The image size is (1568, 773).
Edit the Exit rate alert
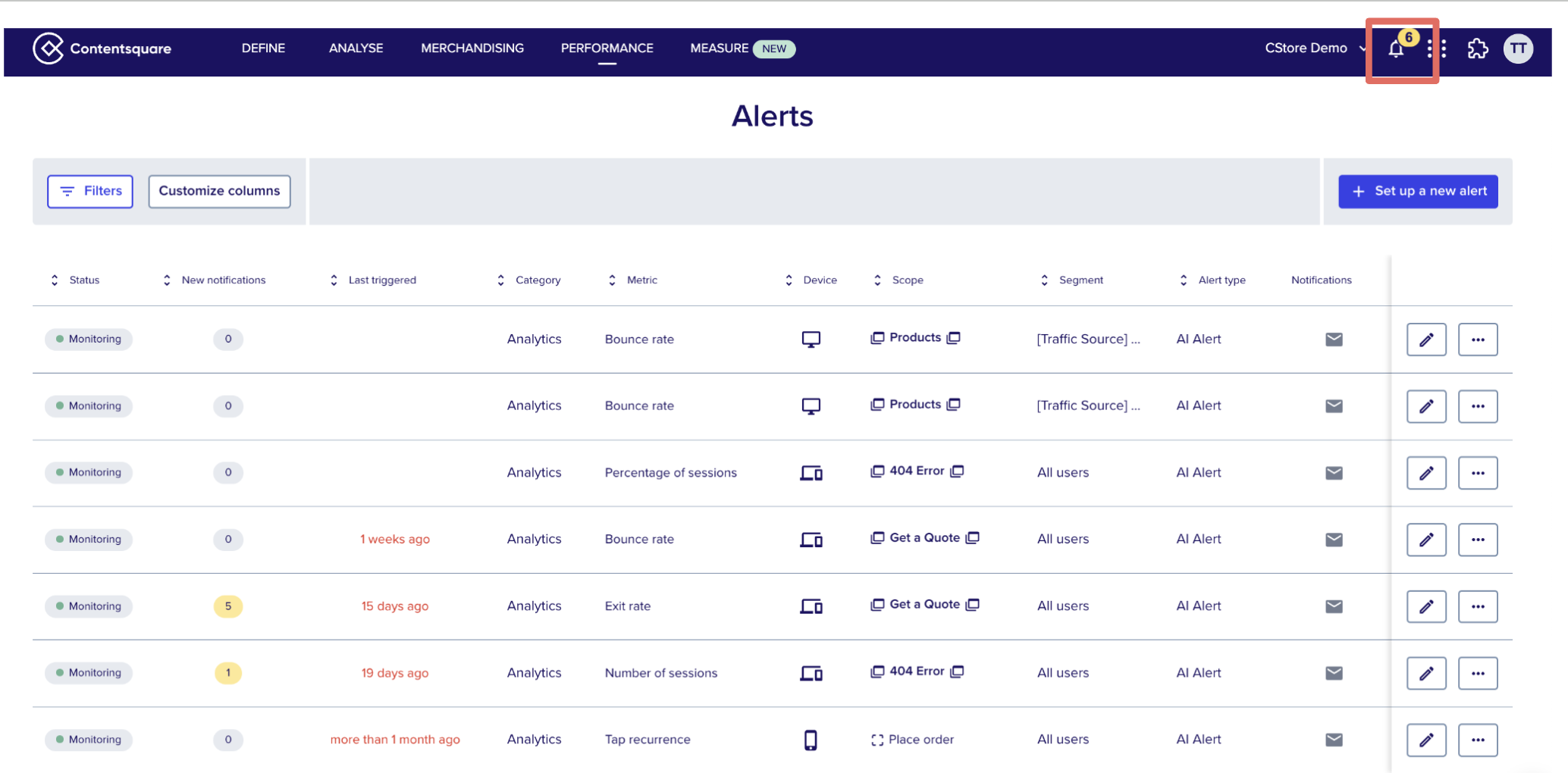point(1426,606)
